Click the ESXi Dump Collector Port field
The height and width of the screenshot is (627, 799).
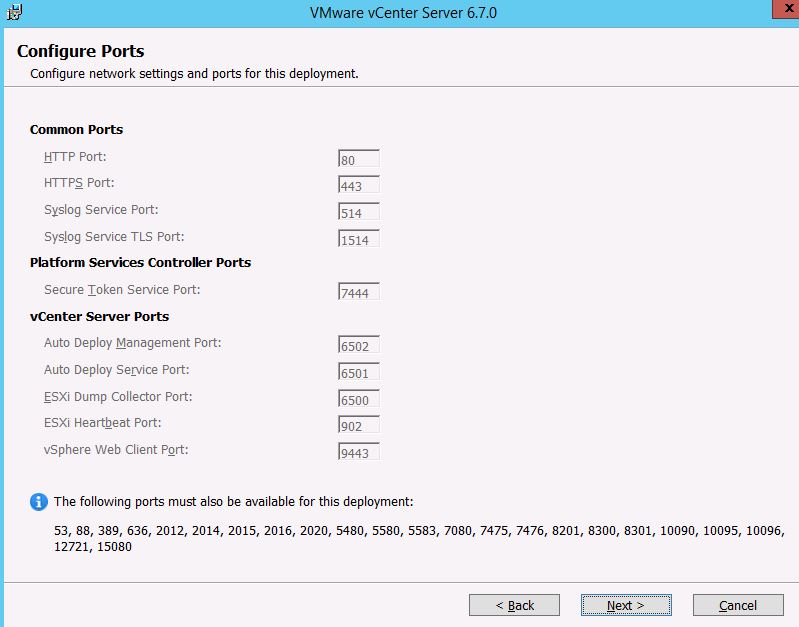359,399
